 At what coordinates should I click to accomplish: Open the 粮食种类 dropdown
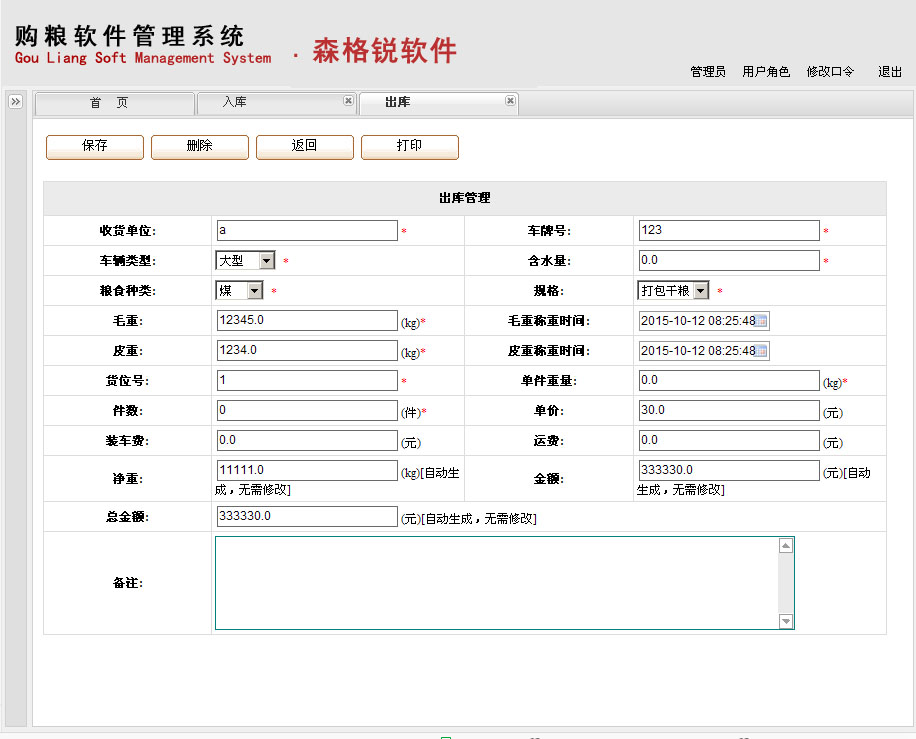[255, 291]
